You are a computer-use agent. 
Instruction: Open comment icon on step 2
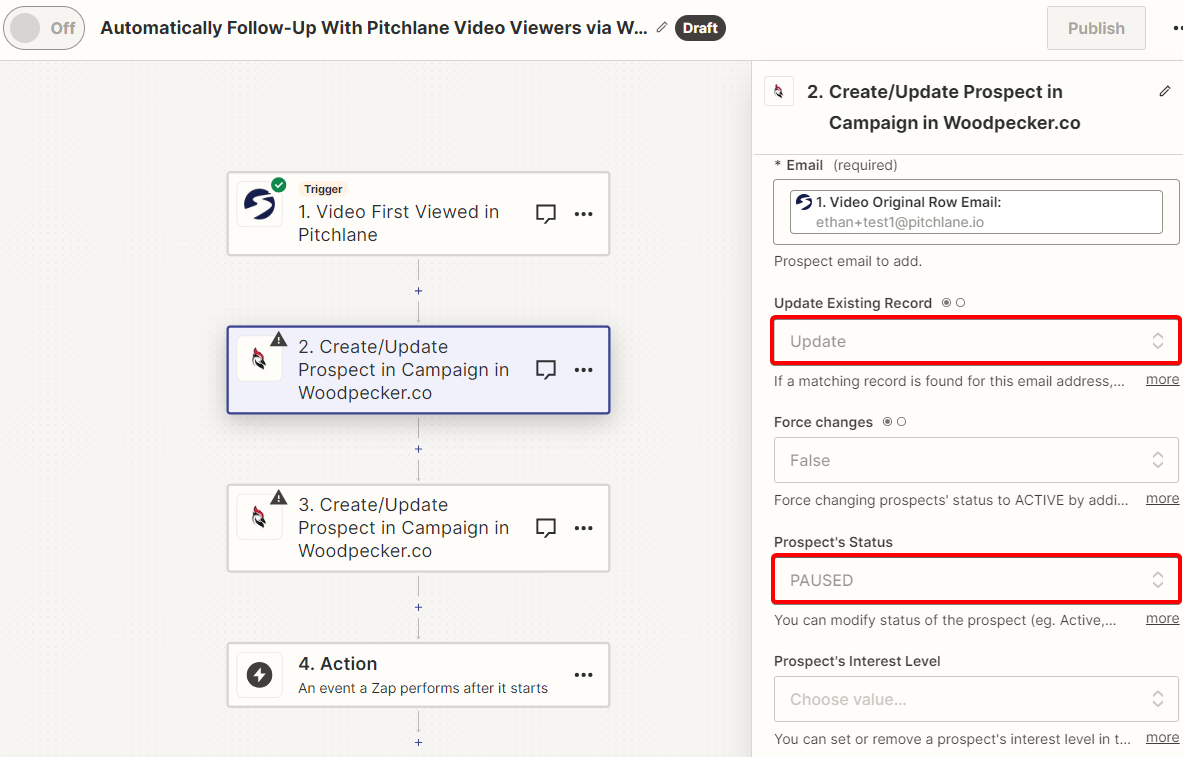click(545, 370)
